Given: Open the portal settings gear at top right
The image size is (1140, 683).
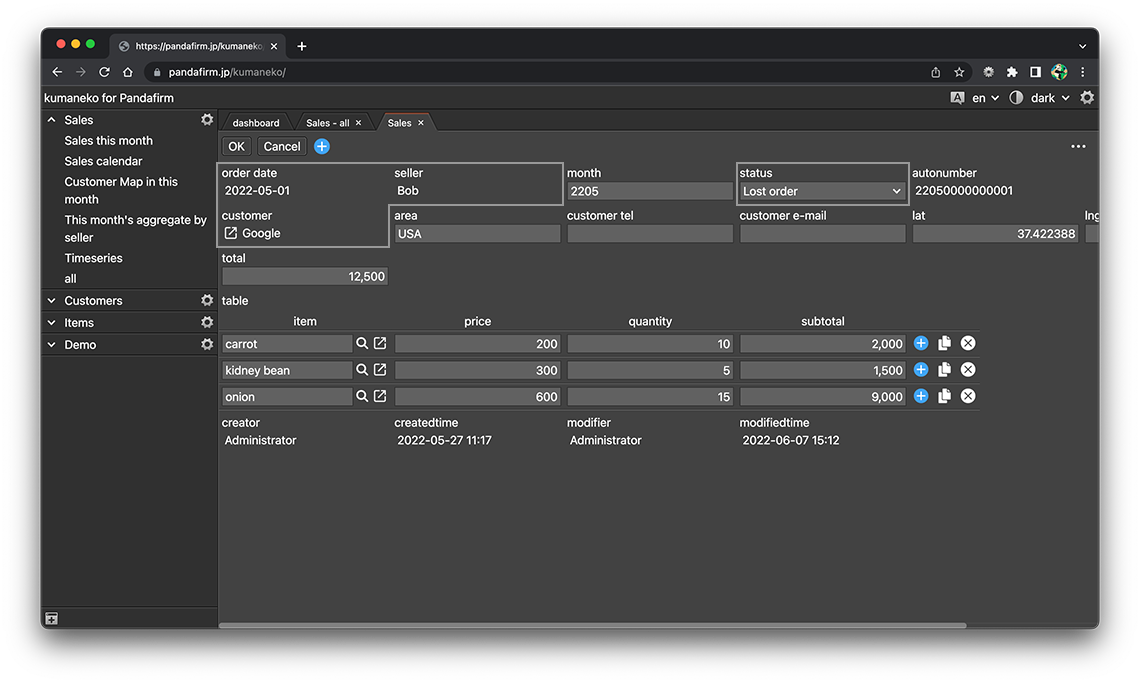Looking at the screenshot, I should [x=1087, y=97].
